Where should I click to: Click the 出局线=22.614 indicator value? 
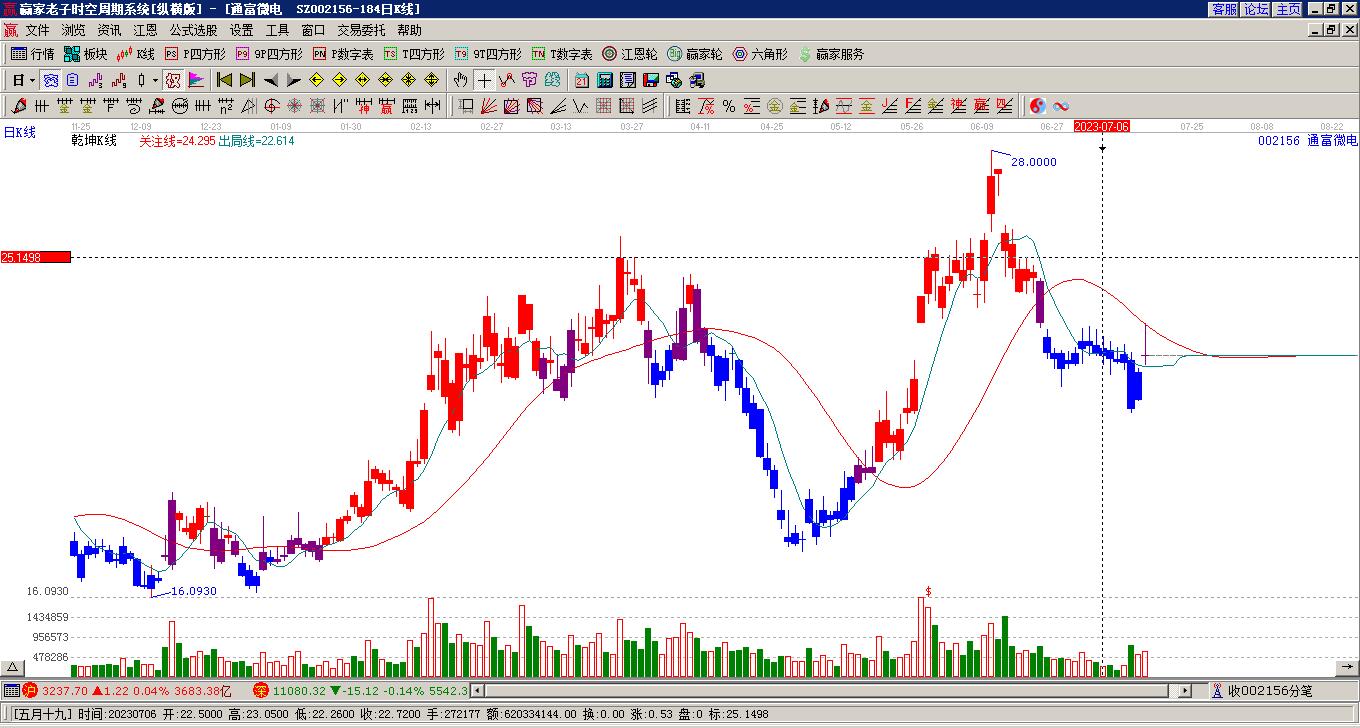click(x=256, y=141)
